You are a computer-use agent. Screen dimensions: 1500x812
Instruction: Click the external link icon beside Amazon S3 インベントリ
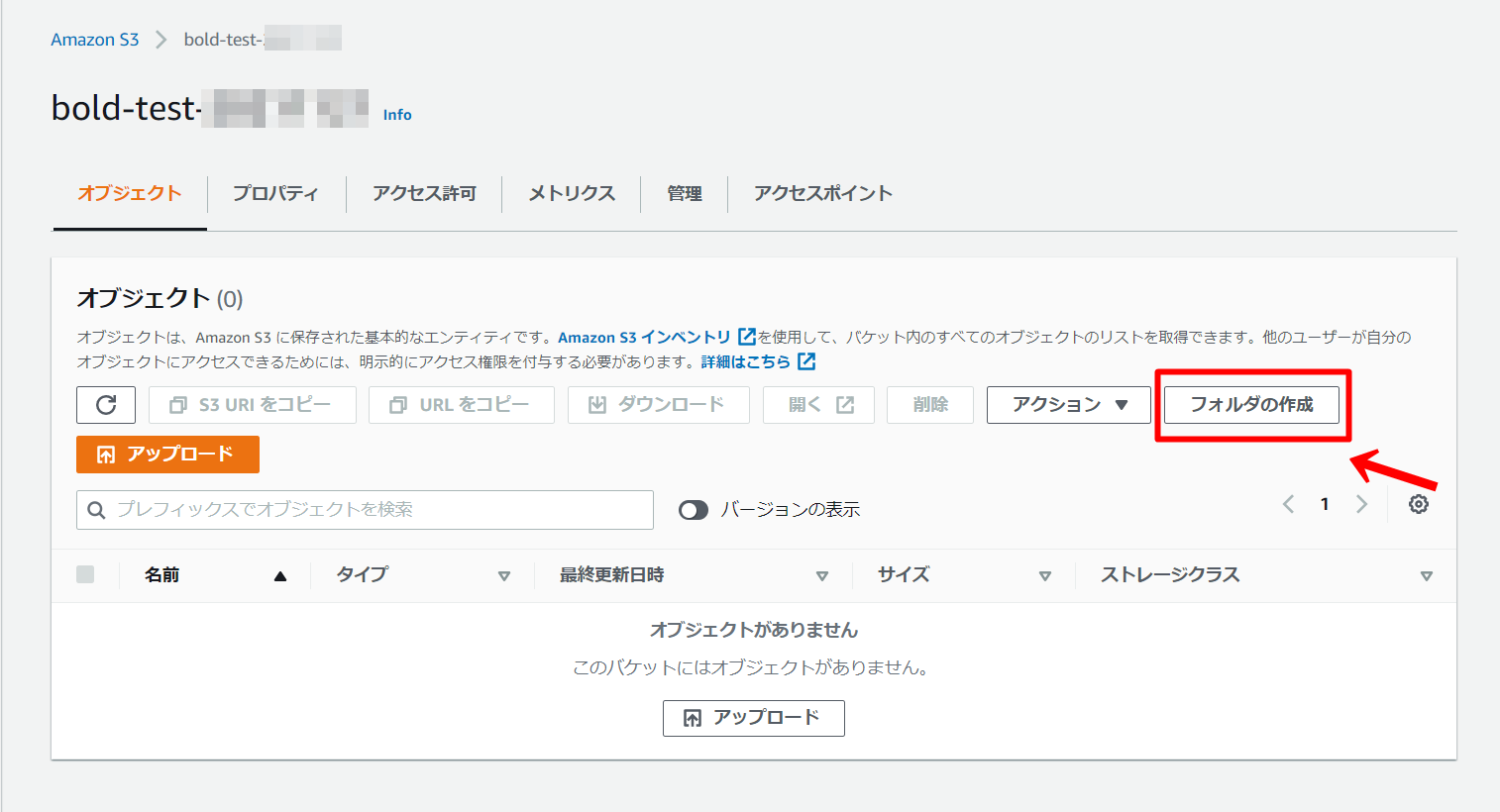[x=746, y=336]
